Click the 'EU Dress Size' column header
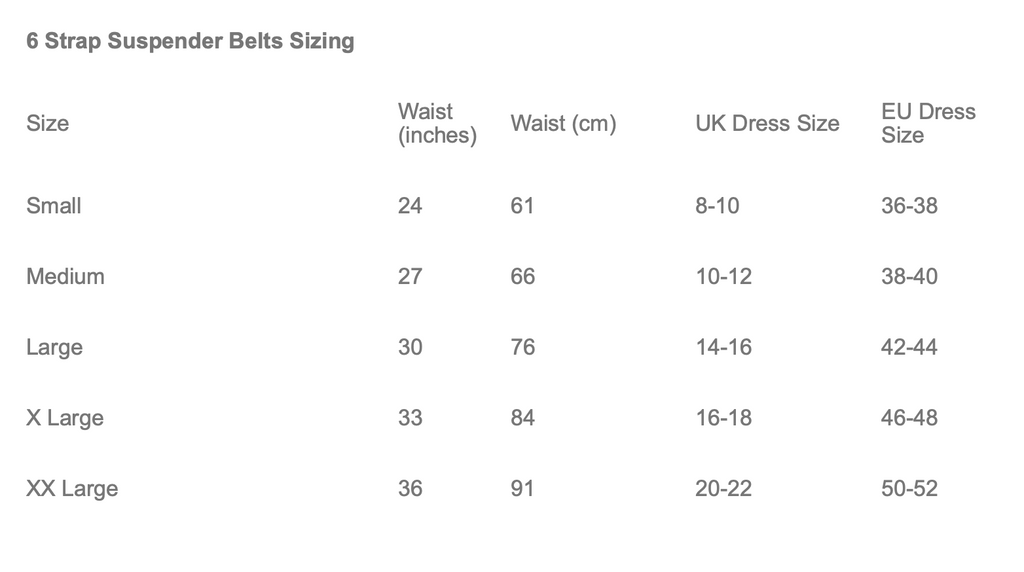The image size is (1024, 572). click(927, 124)
